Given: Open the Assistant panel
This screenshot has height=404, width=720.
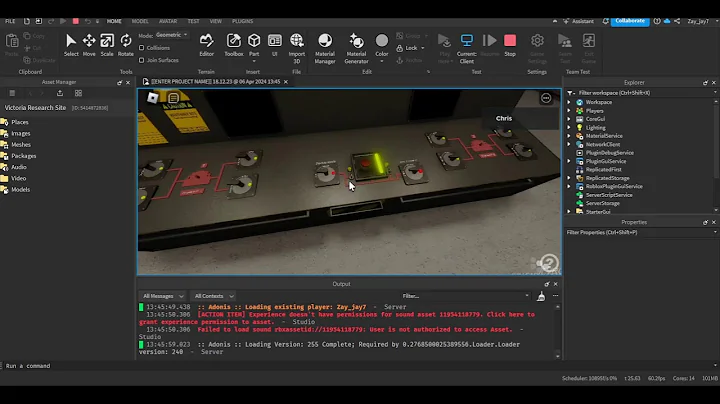Looking at the screenshot, I should click(579, 21).
